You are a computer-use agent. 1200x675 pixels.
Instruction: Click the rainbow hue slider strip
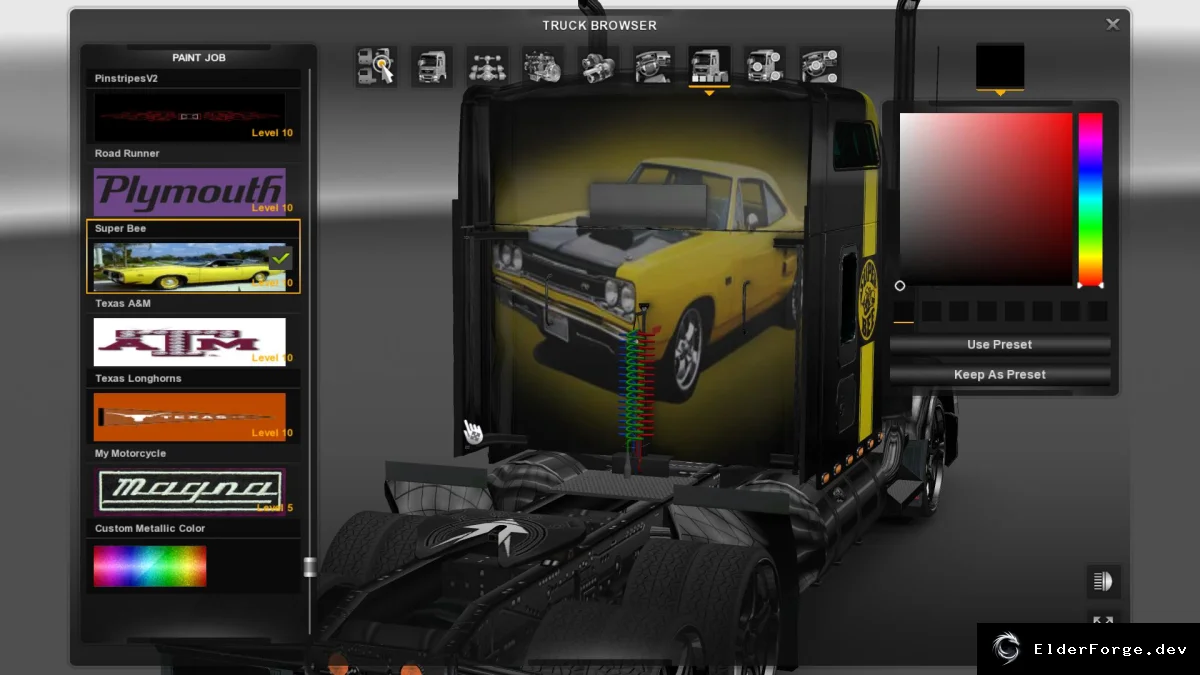click(x=1090, y=200)
